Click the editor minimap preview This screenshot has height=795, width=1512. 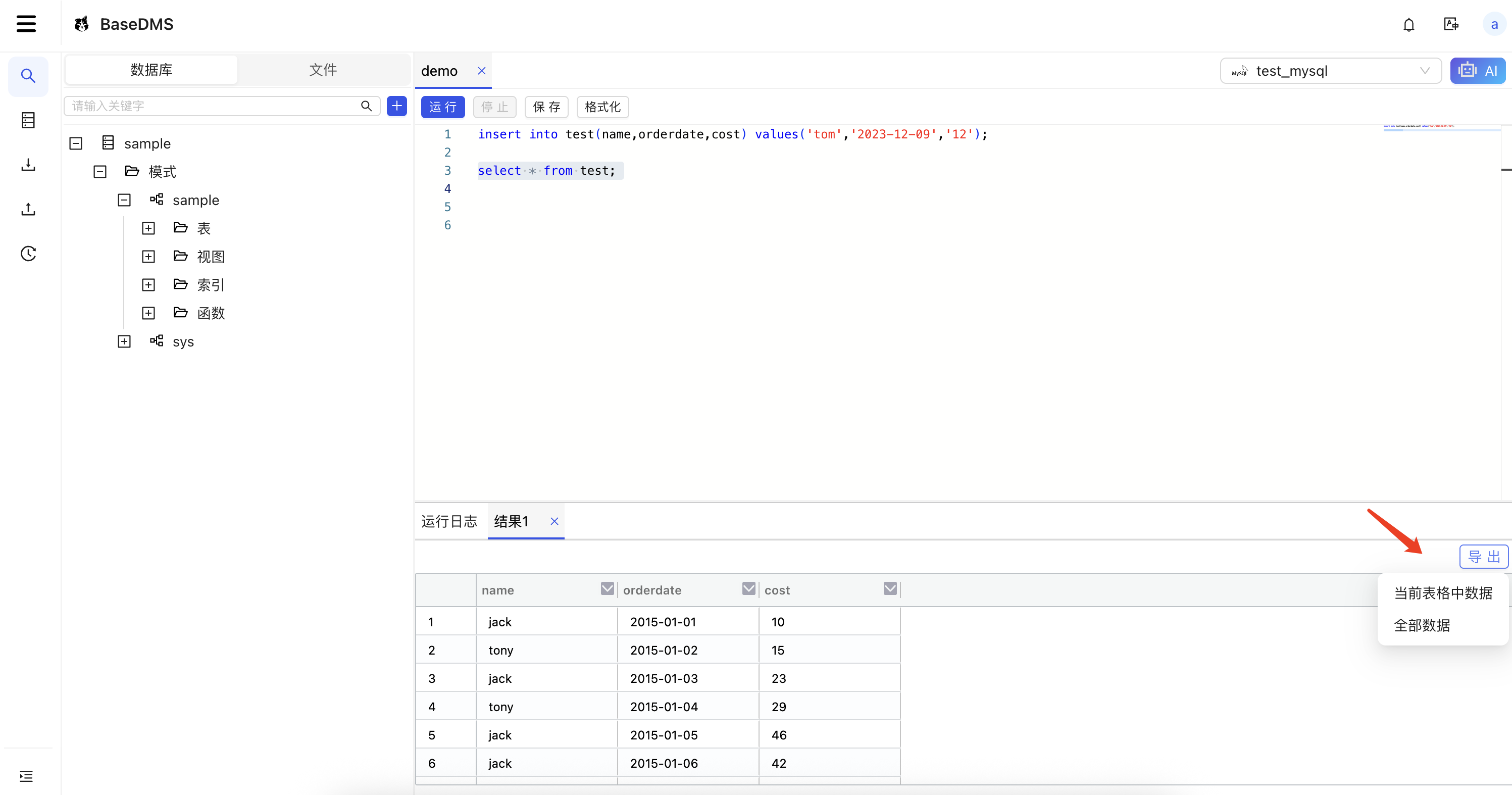(1442, 128)
